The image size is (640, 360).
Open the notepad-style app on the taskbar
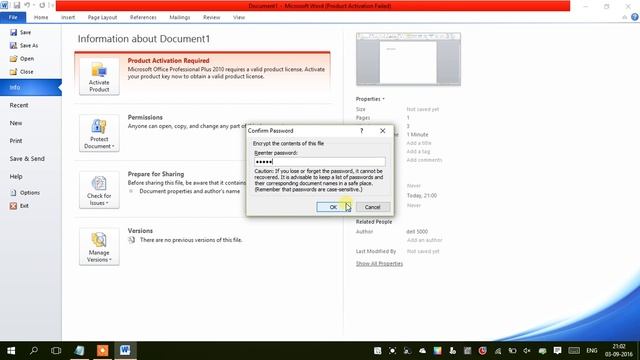tap(80, 351)
